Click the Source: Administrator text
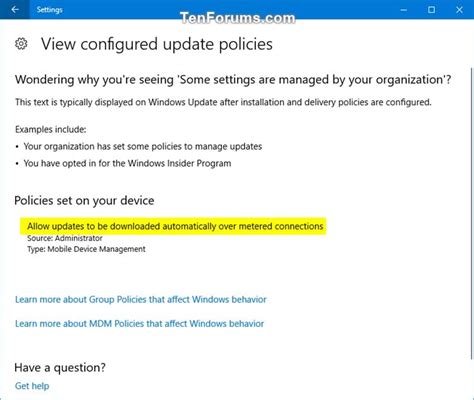The height and width of the screenshot is (400, 474). [x=65, y=238]
